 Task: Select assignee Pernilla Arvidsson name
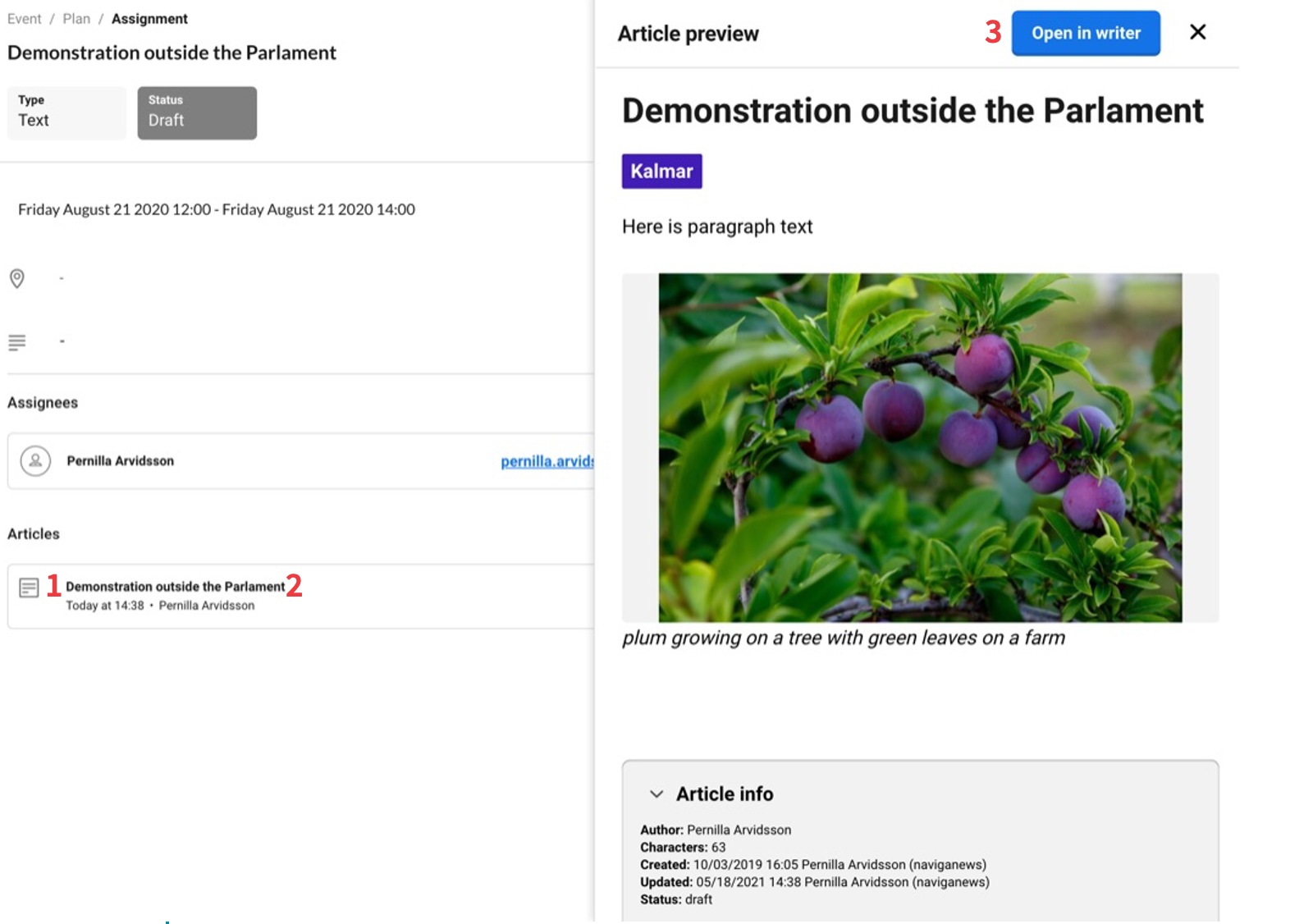coord(121,461)
